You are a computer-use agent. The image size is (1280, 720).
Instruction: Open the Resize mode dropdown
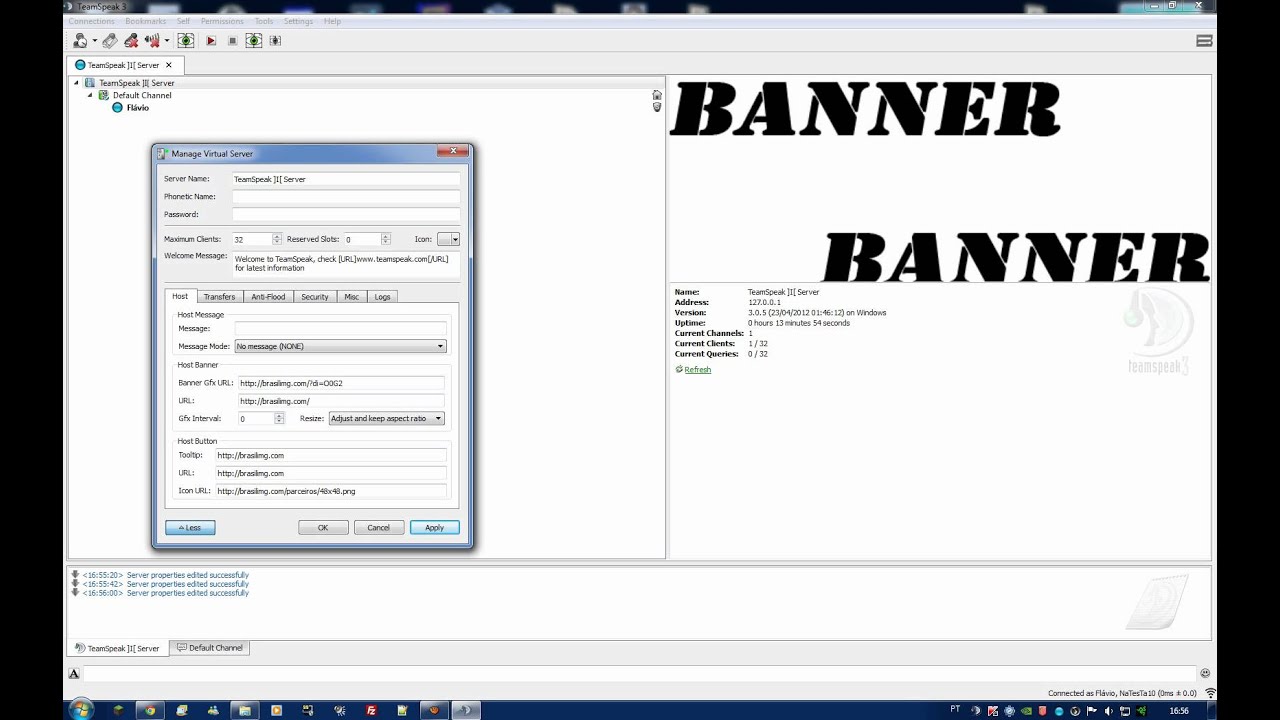point(386,419)
